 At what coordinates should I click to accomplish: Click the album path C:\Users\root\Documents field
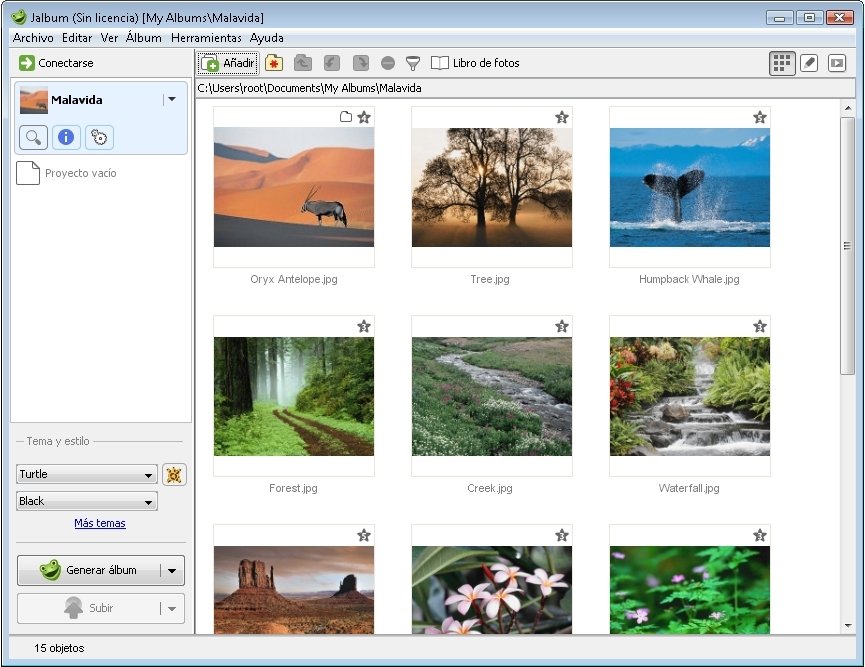[525, 88]
